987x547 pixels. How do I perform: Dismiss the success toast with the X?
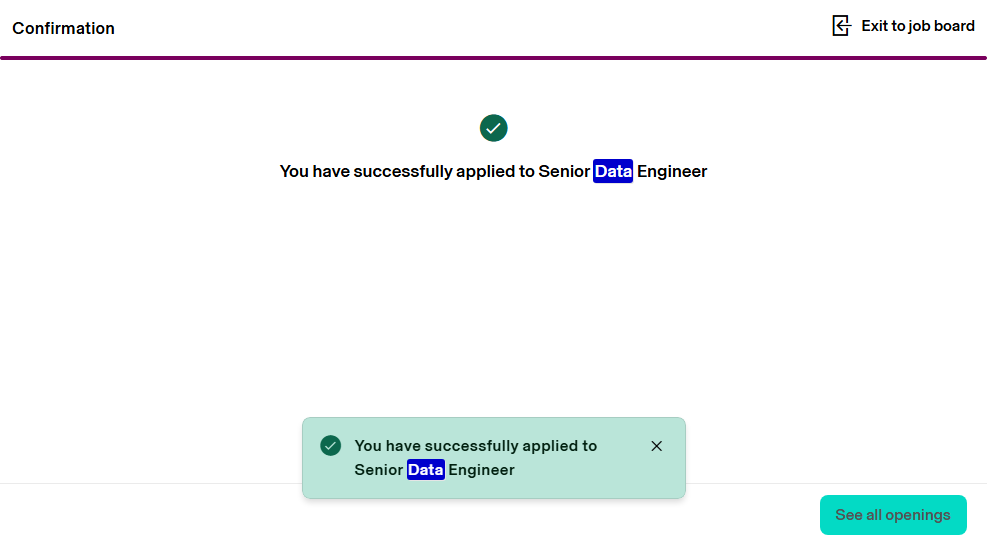point(657,446)
